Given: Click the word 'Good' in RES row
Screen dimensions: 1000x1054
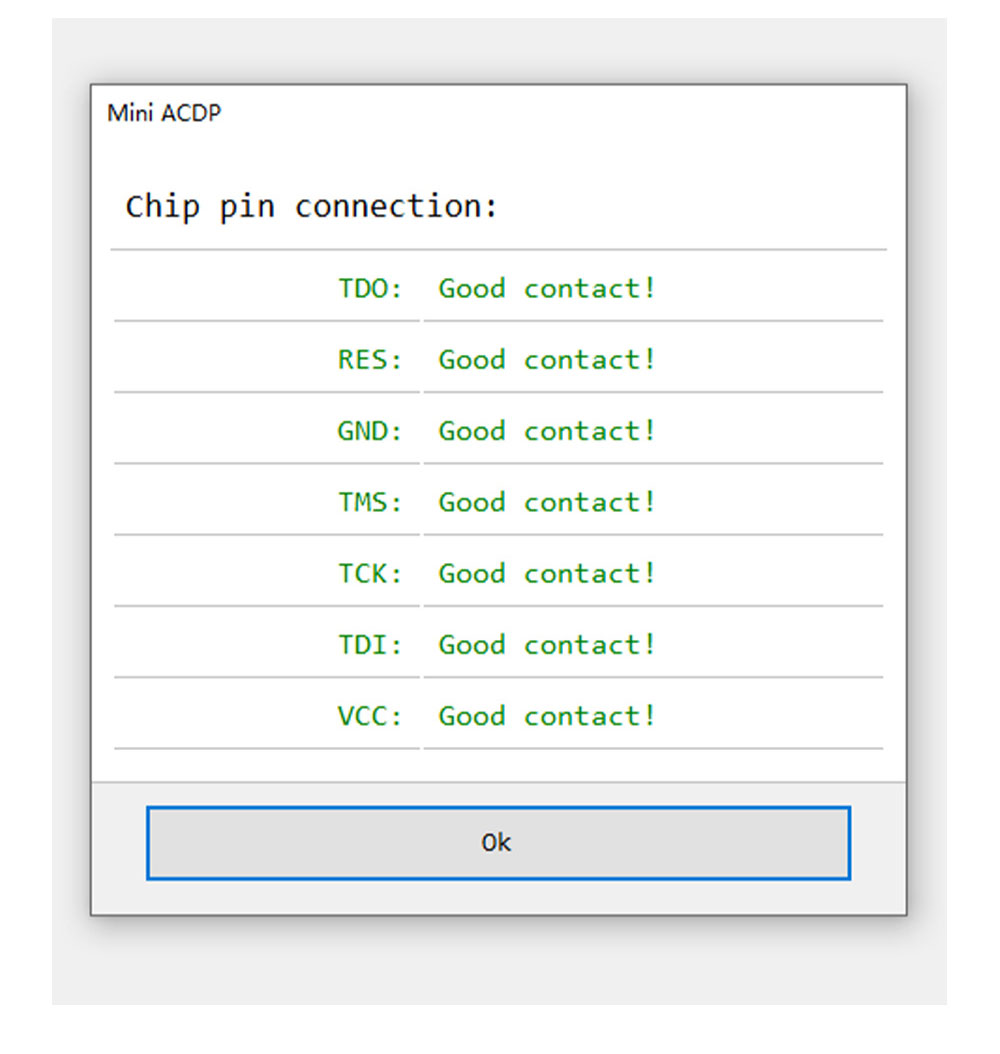Looking at the screenshot, I should [x=472, y=360].
